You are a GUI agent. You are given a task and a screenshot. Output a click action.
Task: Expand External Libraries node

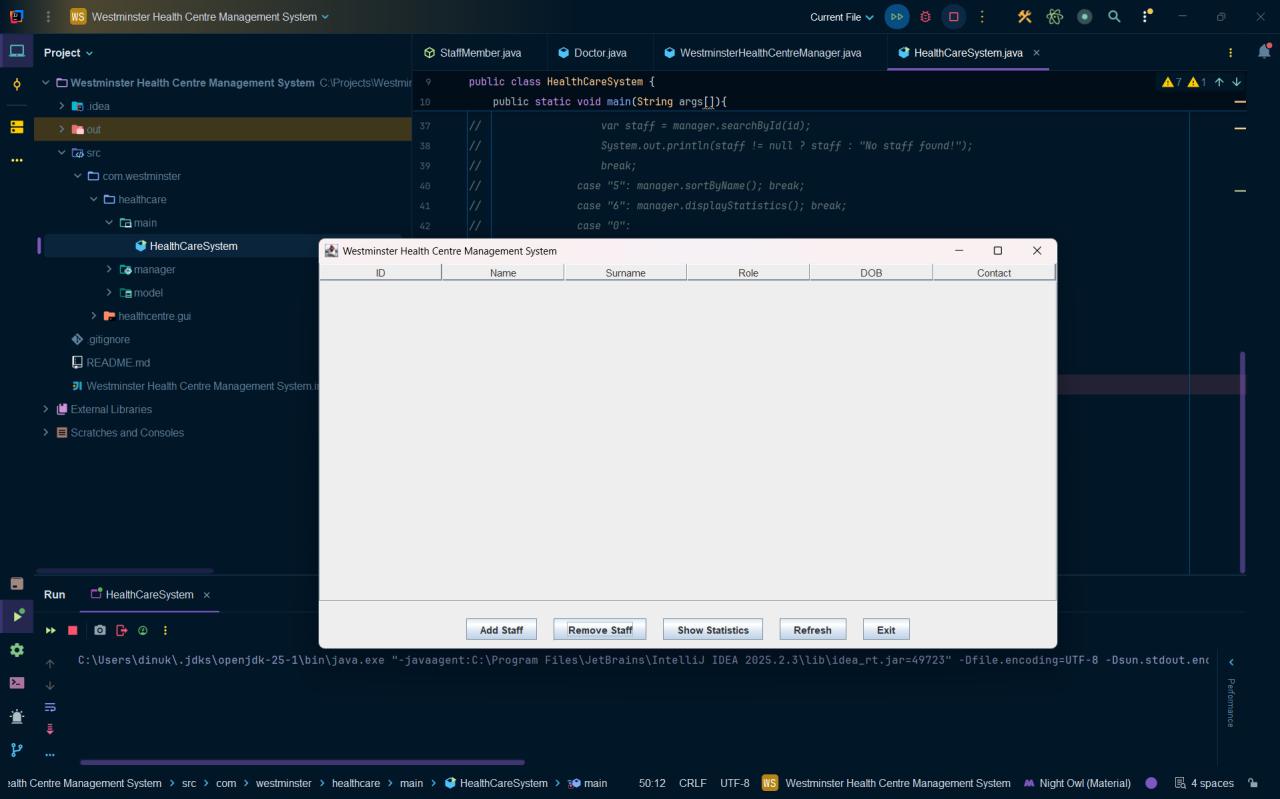coord(45,409)
